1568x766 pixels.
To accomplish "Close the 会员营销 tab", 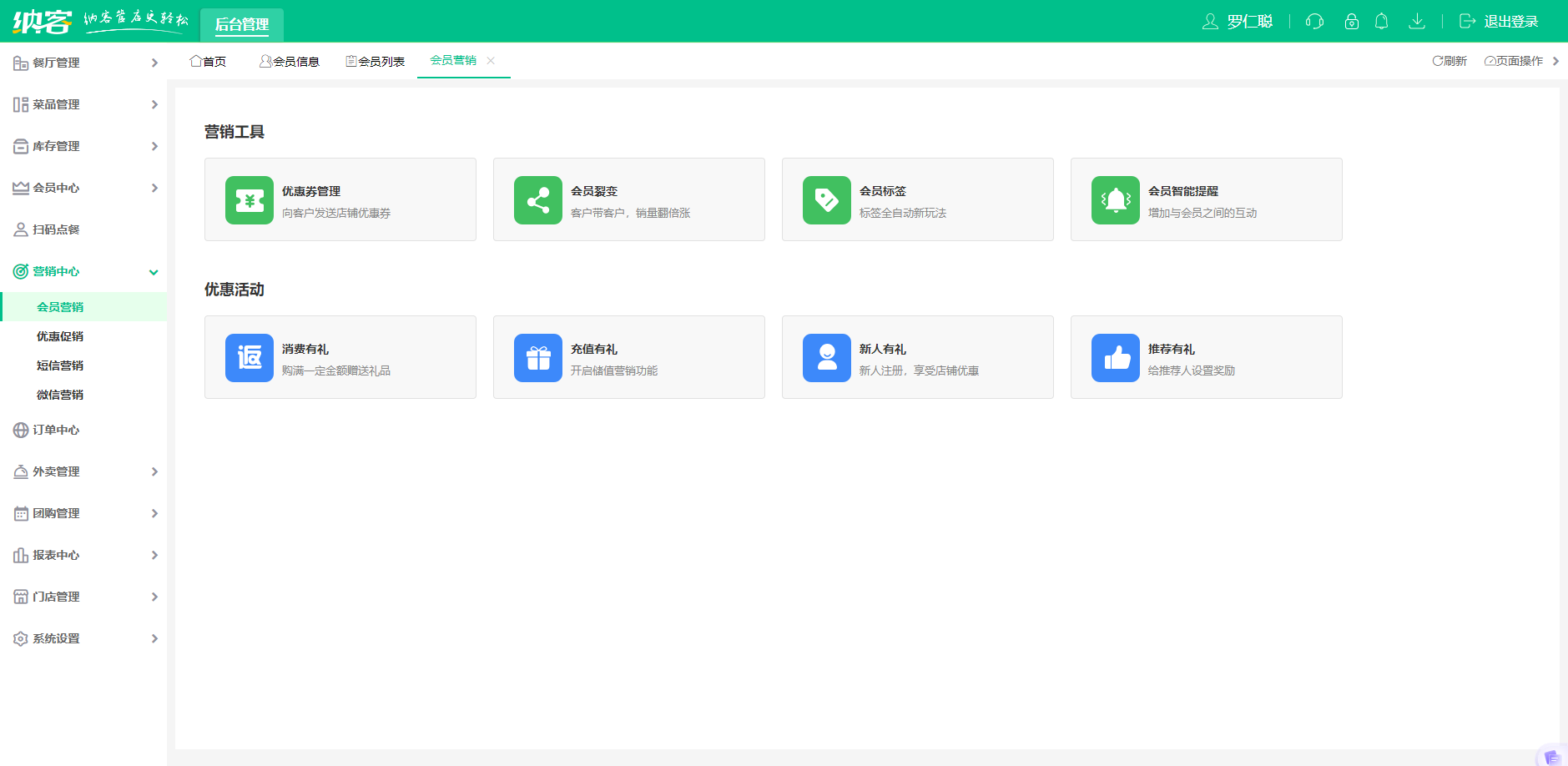I will point(491,60).
